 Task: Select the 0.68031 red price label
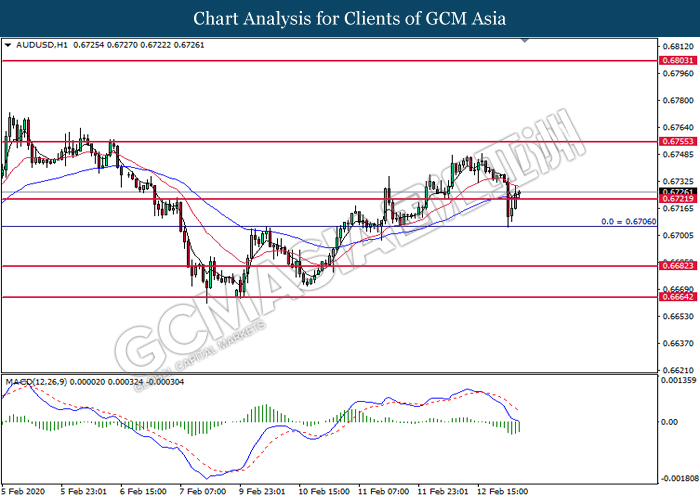pos(678,60)
